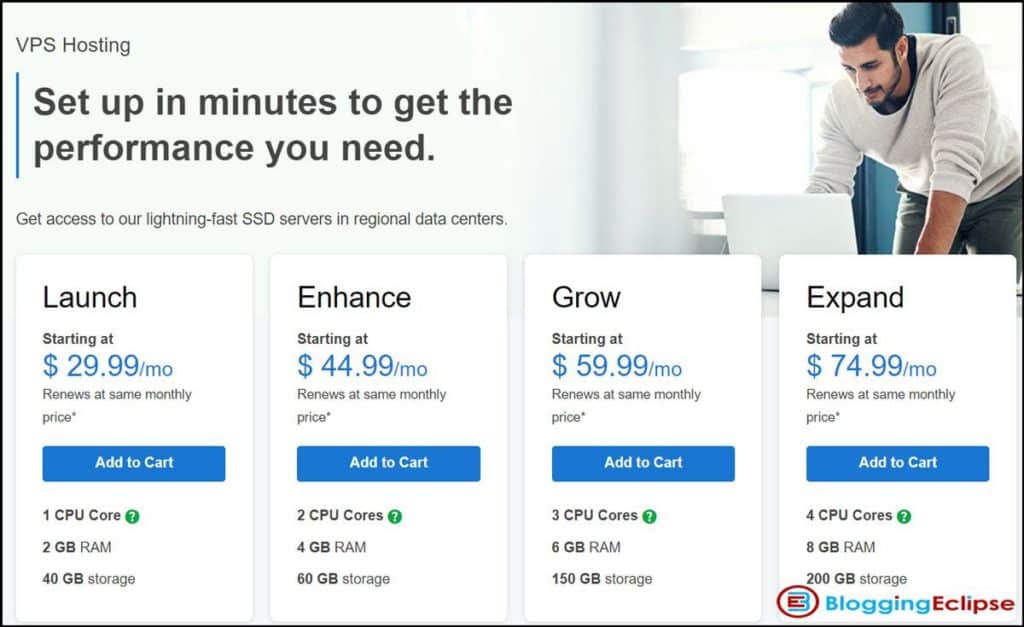Viewport: 1024px width, 627px height.
Task: Click Add to Cart under the Grow plan
Action: tap(642, 463)
